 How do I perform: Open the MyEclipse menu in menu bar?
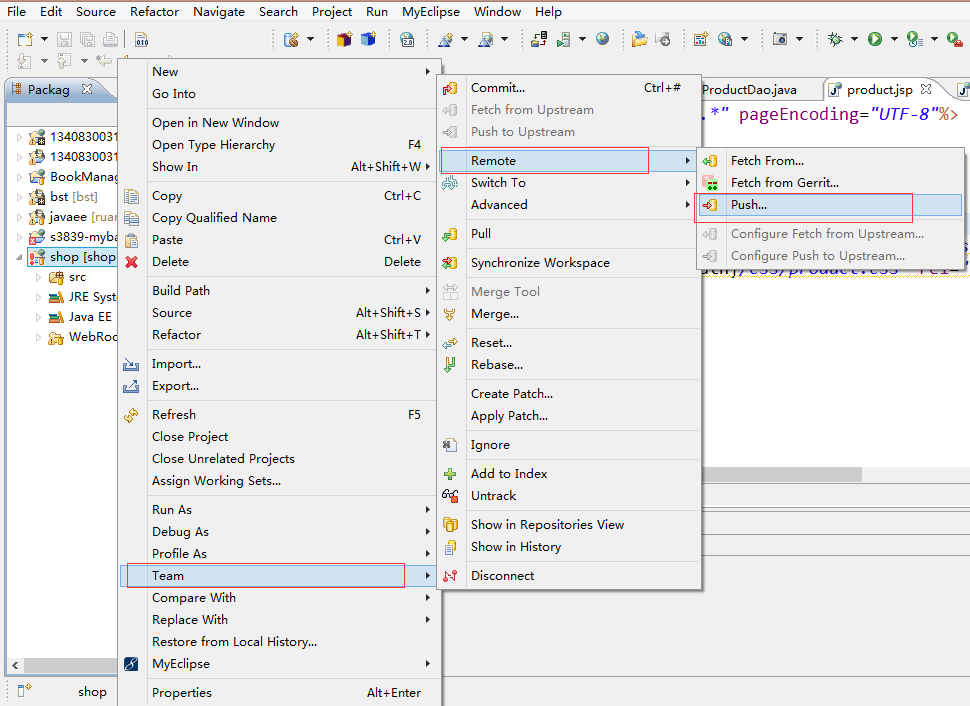point(431,12)
